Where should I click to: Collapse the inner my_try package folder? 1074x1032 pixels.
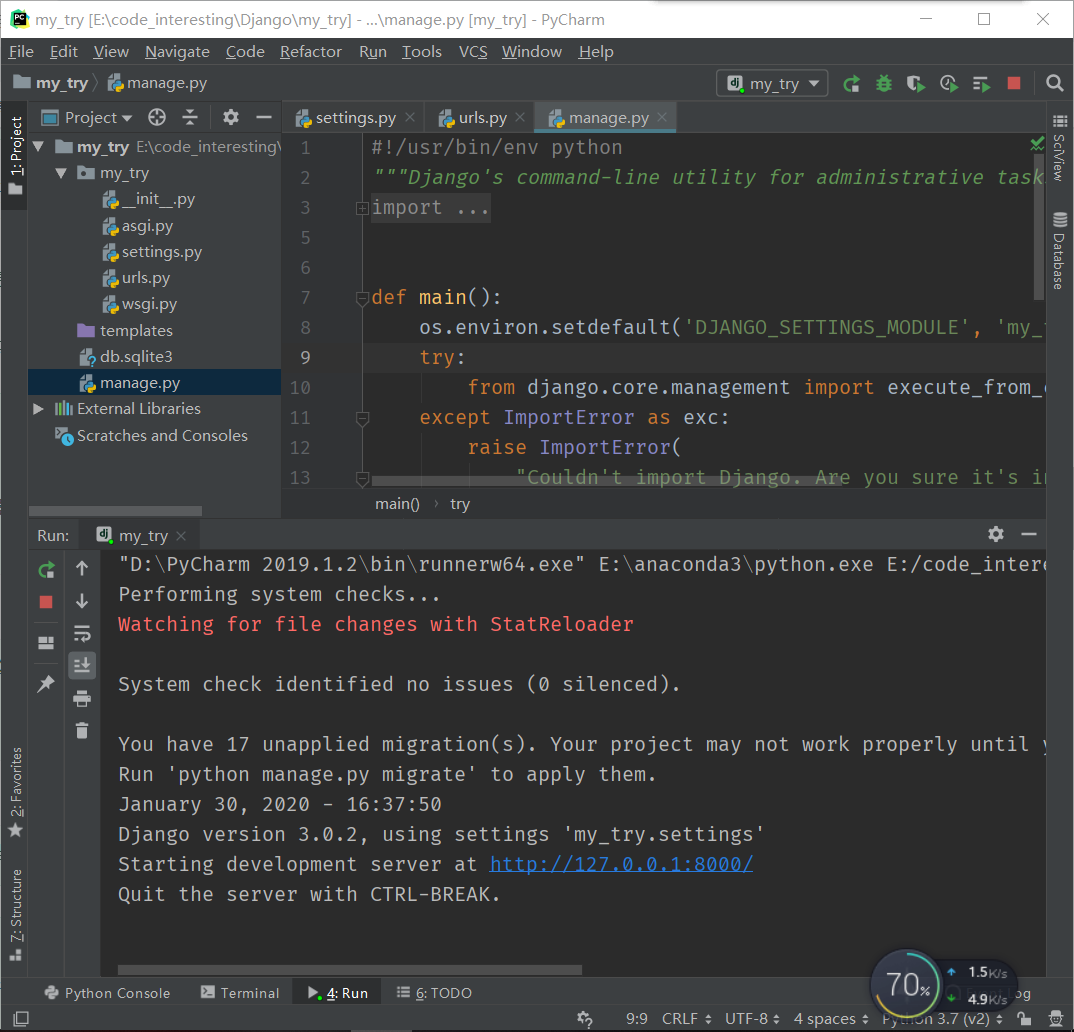click(61, 173)
